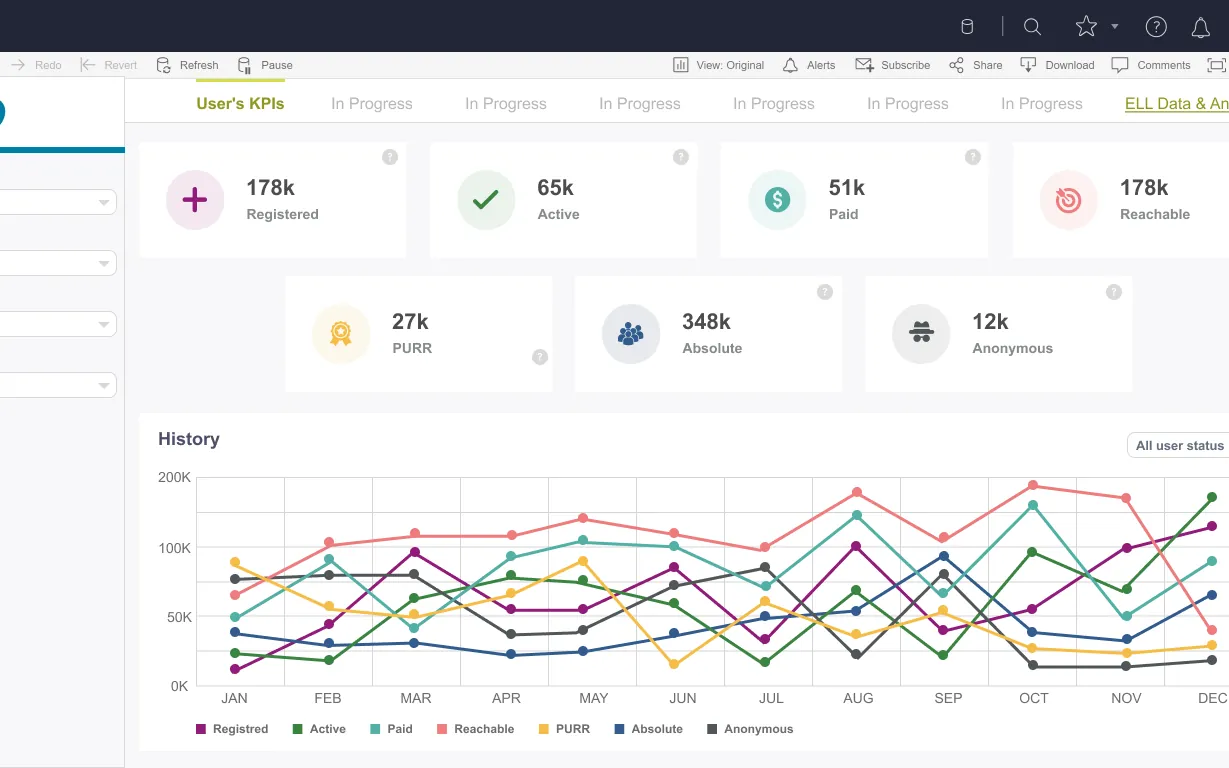This screenshot has height=768, width=1229.
Task: Open help tooltip on Anonymous card
Action: click(x=1114, y=292)
